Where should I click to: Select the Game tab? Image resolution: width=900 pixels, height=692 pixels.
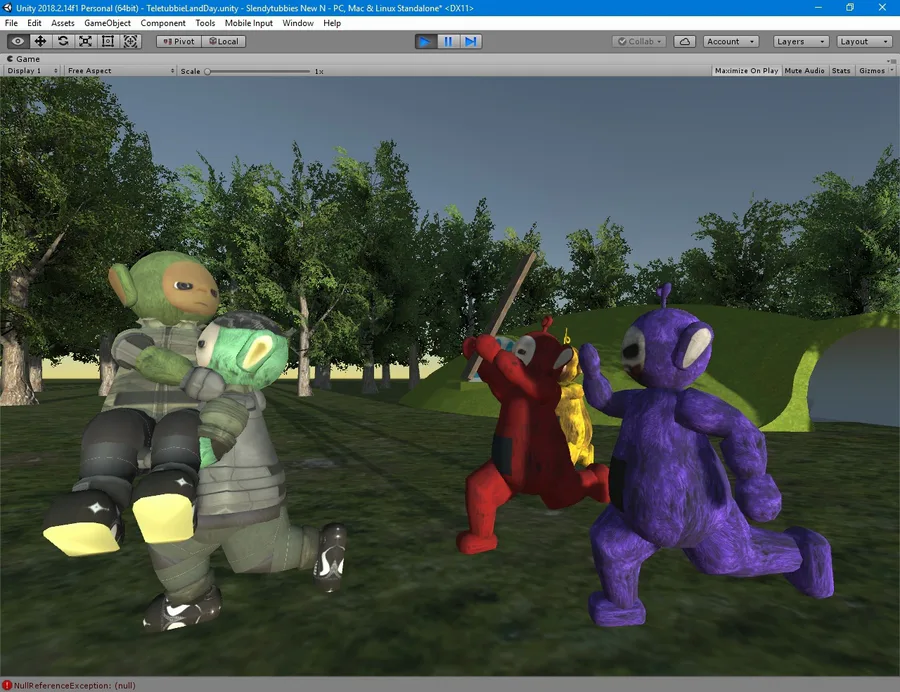coord(24,59)
